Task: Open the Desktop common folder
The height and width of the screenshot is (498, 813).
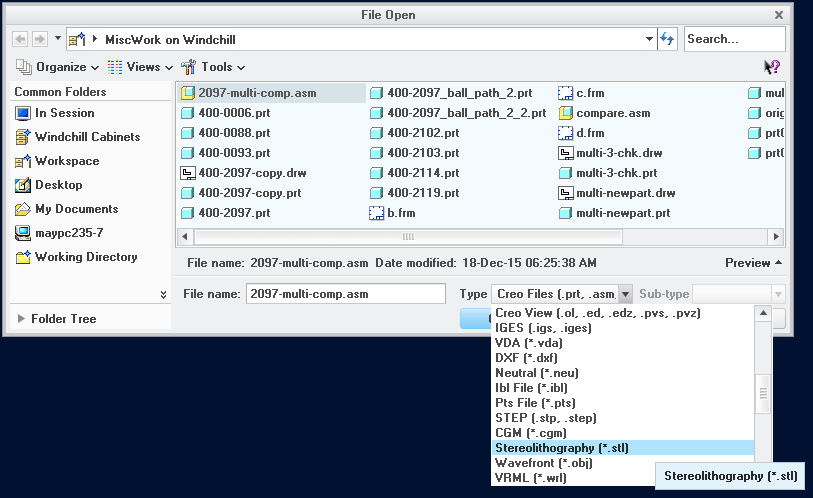Action: 49,185
